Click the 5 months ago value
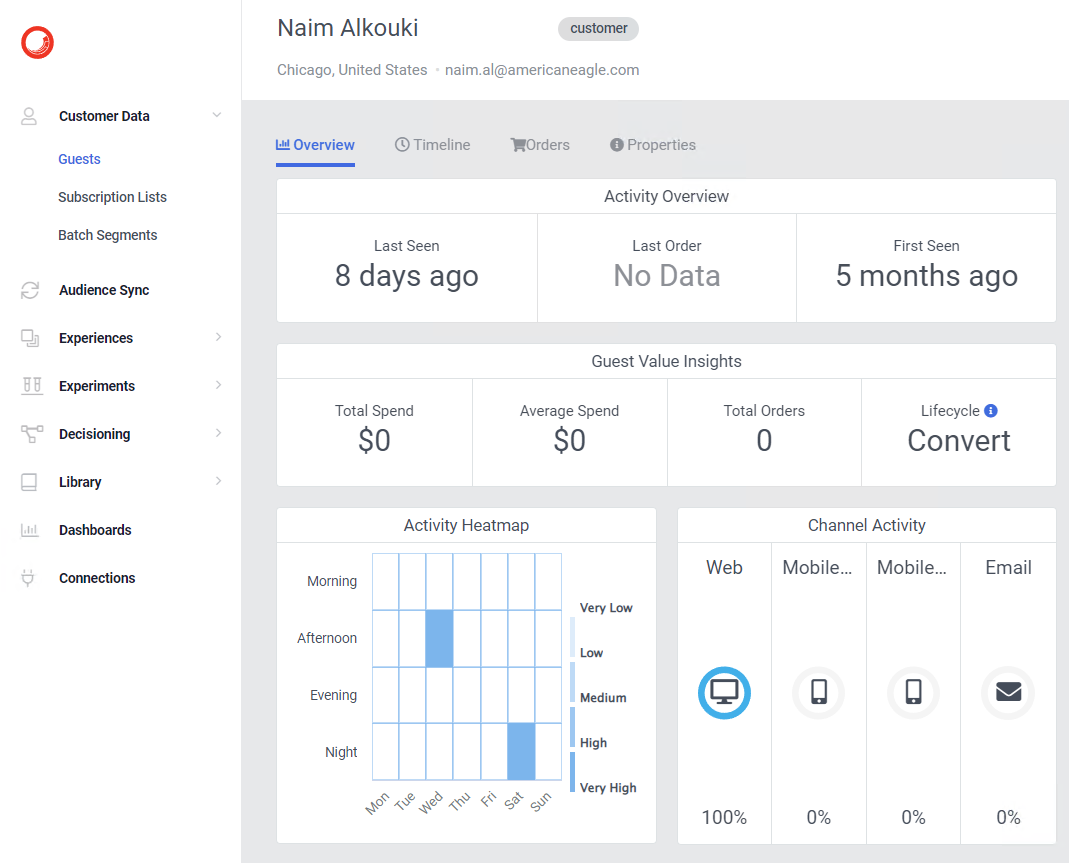The width and height of the screenshot is (1069, 863). click(927, 276)
